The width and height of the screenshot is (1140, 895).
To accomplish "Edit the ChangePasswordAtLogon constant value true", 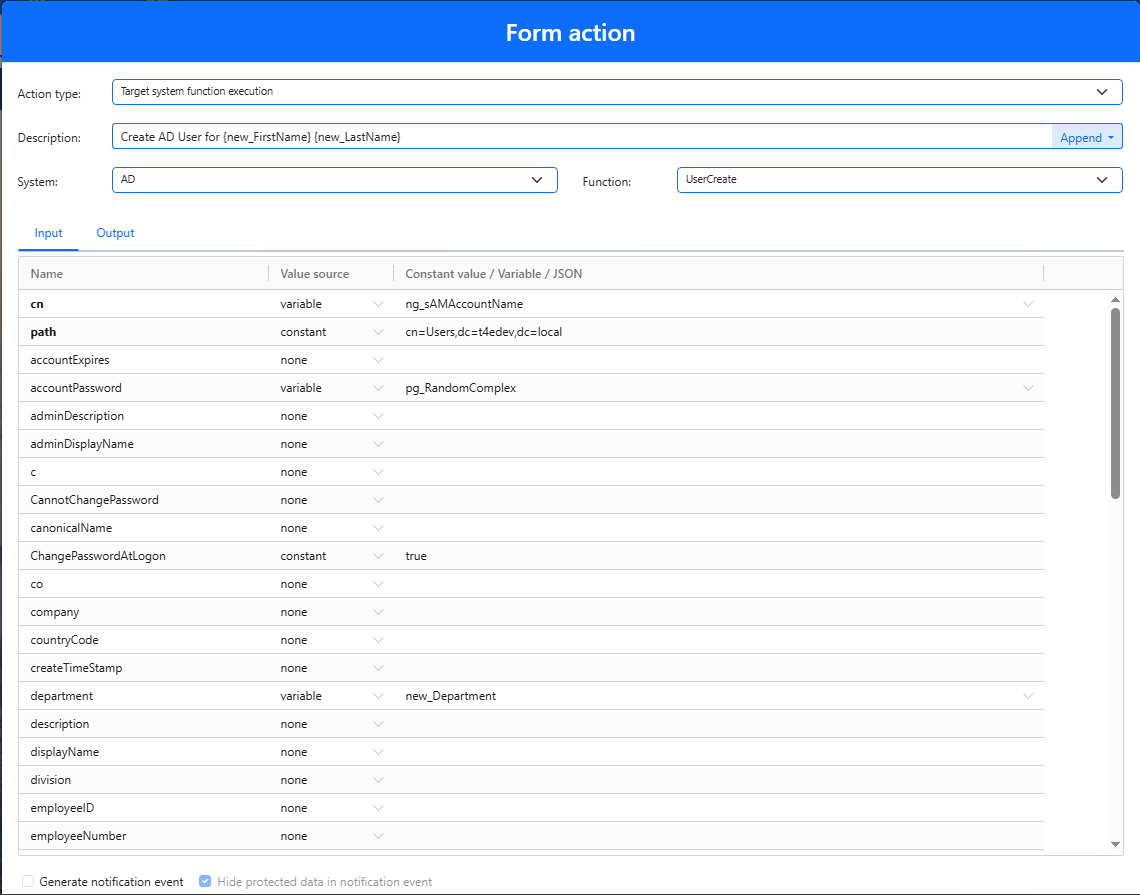I will pos(718,556).
